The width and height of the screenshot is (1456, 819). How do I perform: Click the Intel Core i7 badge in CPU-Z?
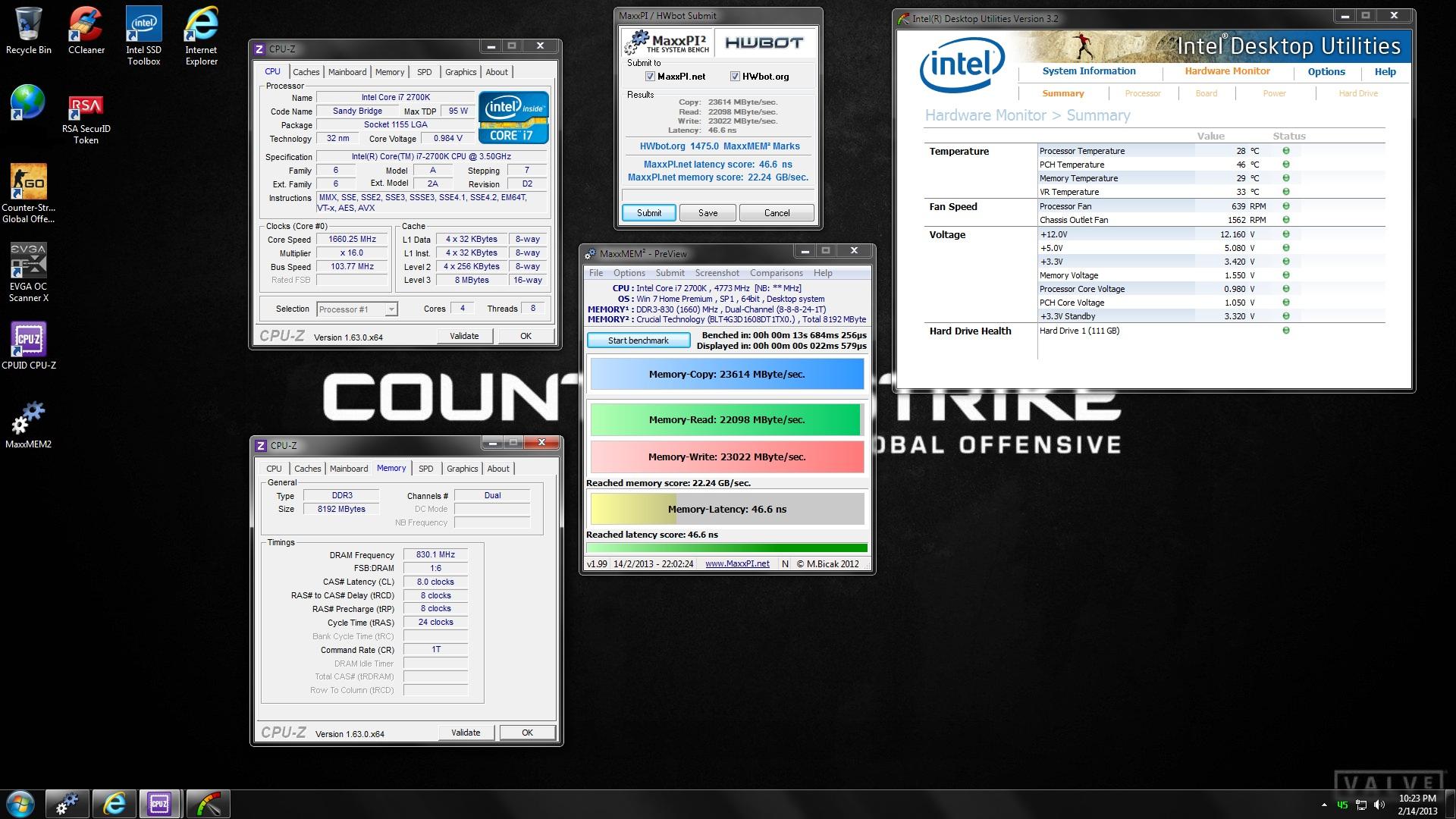[513, 117]
